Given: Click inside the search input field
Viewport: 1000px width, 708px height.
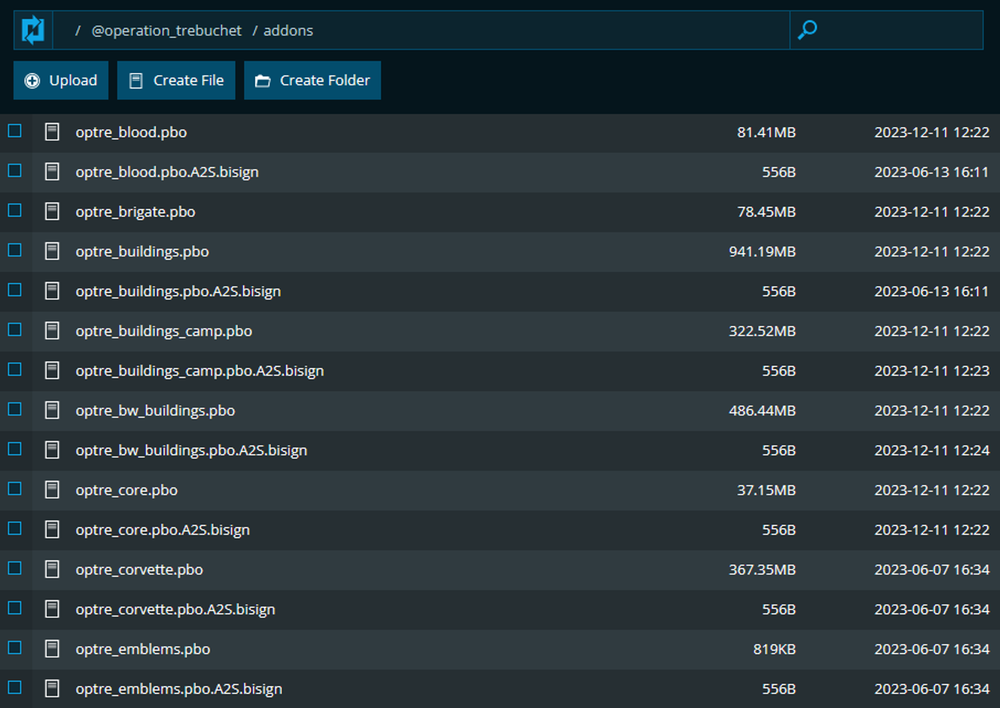Looking at the screenshot, I should pos(890,29).
